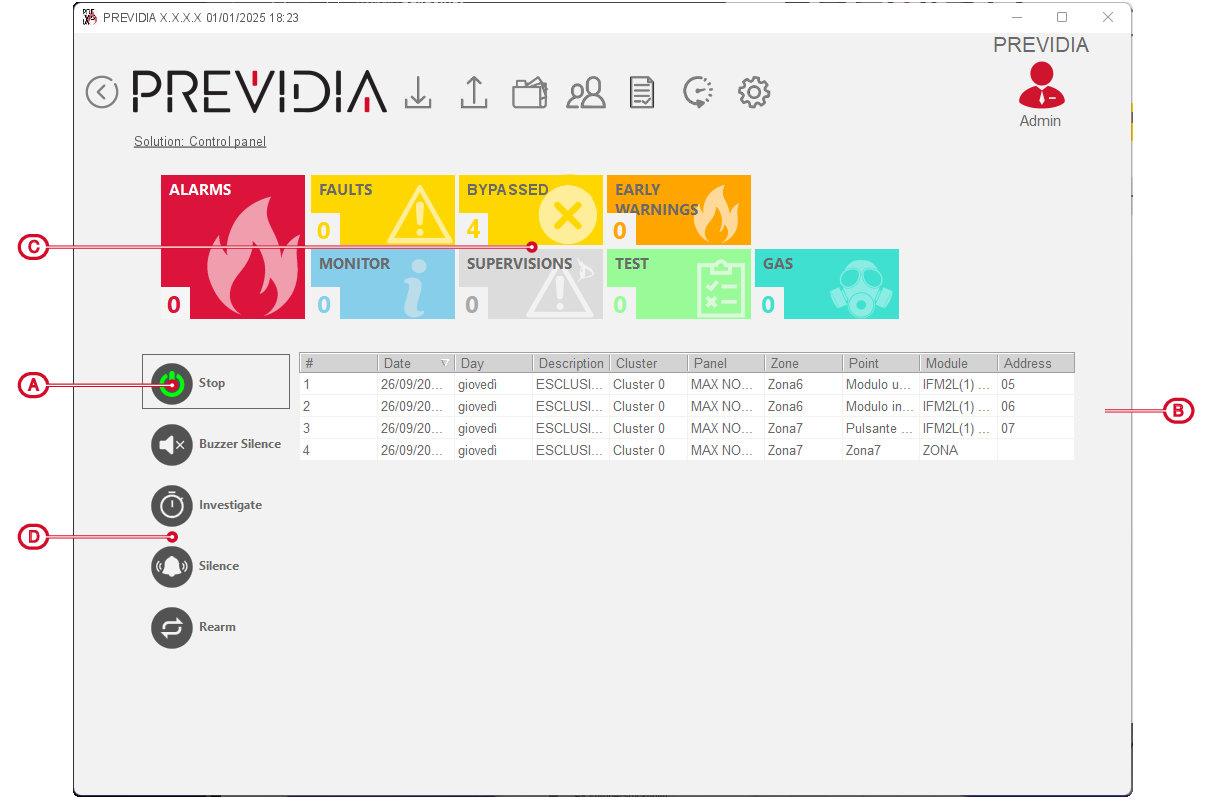
Task: Select the BYPASSED status tile
Action: tap(530, 210)
